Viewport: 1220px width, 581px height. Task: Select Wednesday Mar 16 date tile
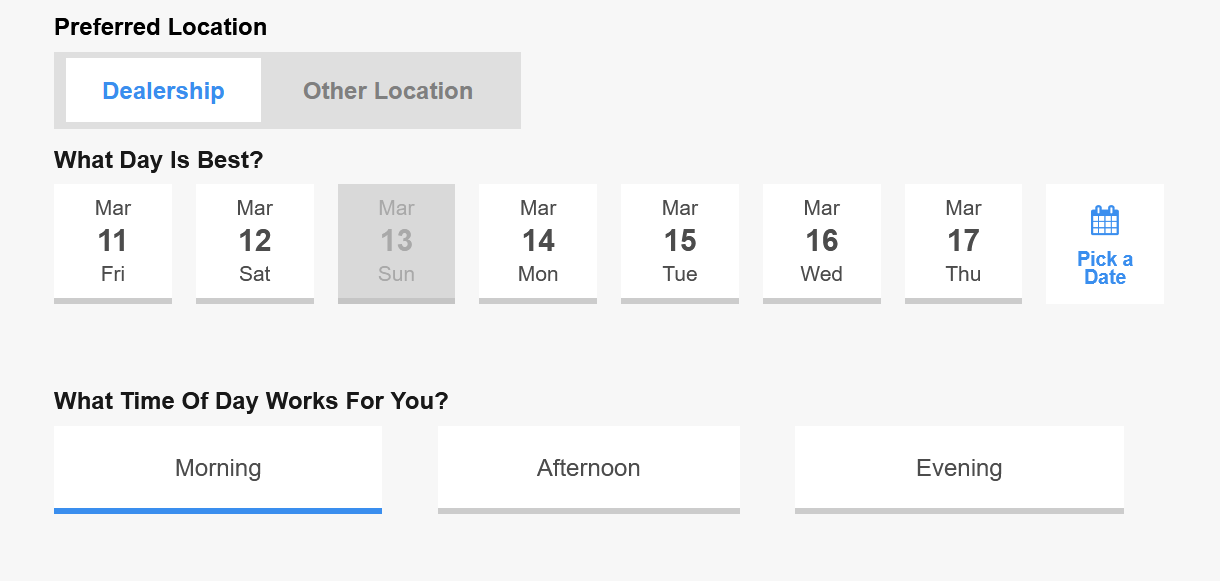[x=822, y=243]
